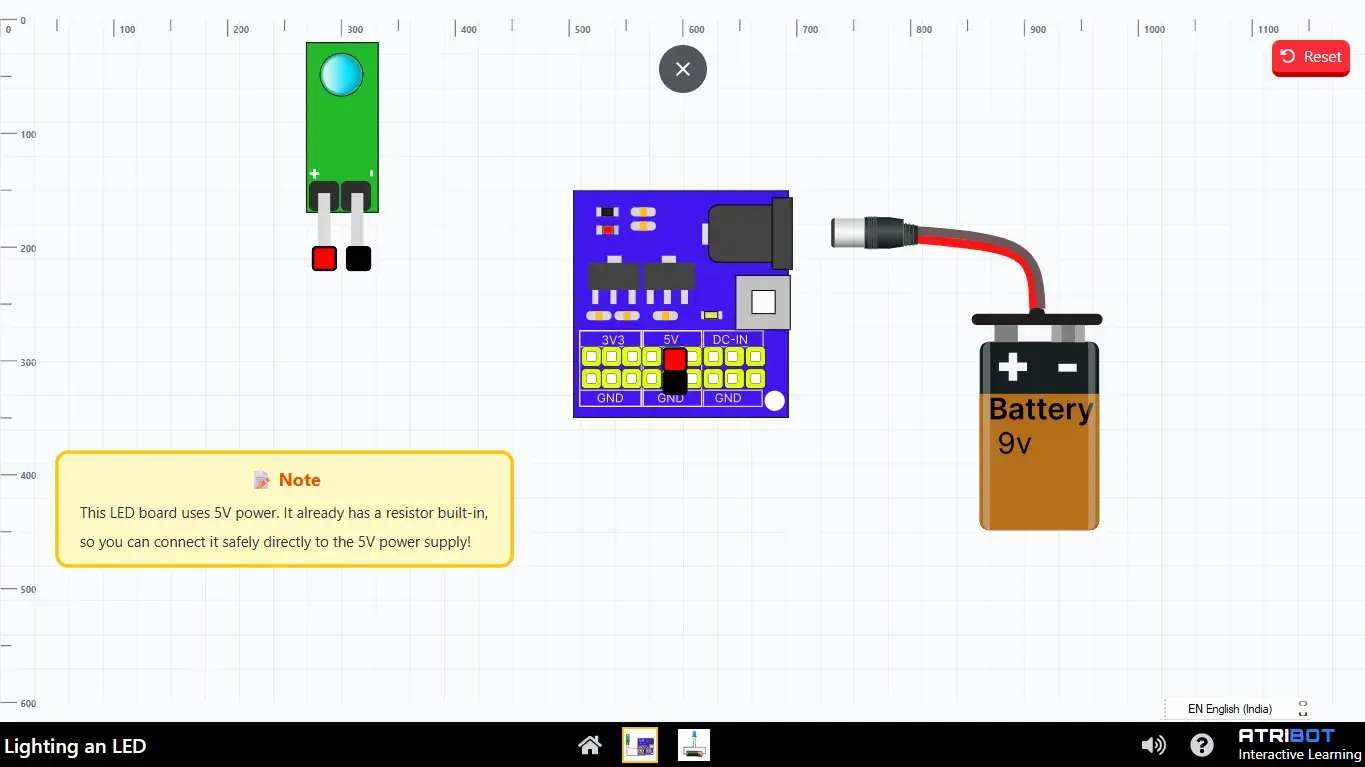
Task: Click the DC barrel jack on power board
Action: [x=750, y=235]
